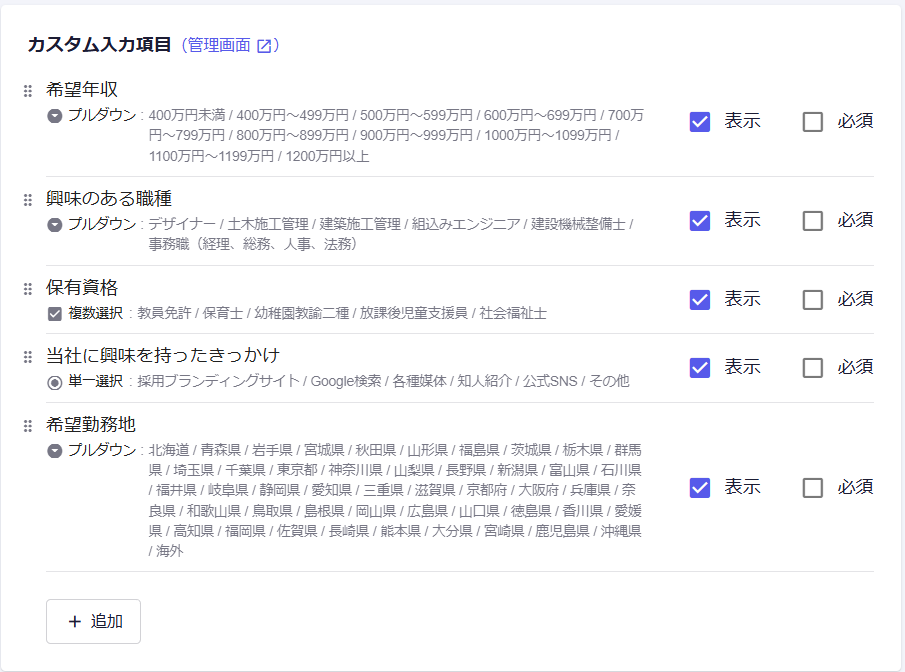Viewport: 905px width, 672px height.
Task: Mark 当社に興味を持ったきっかけ as 必須
Action: click(813, 368)
